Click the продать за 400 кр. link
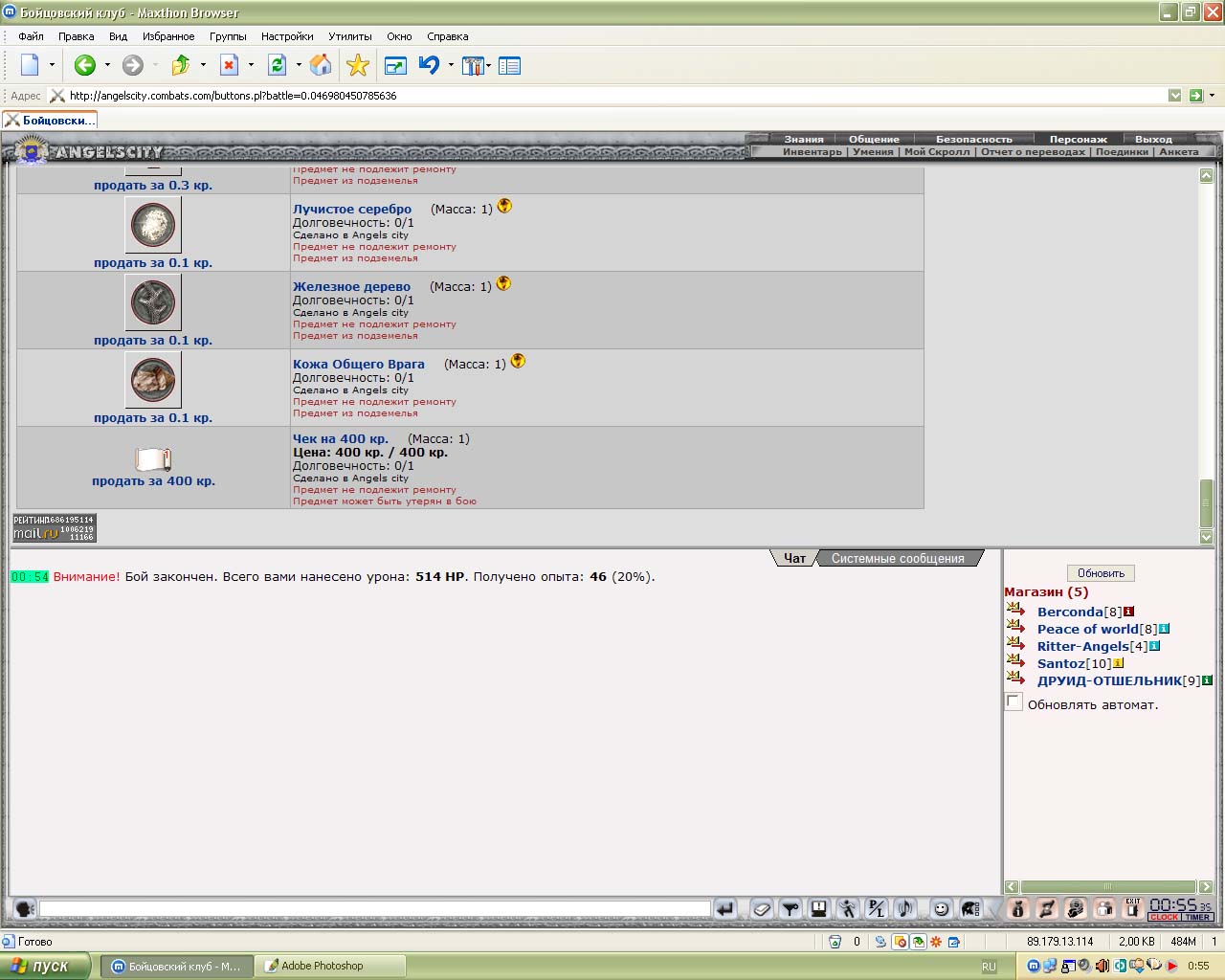 tap(153, 480)
